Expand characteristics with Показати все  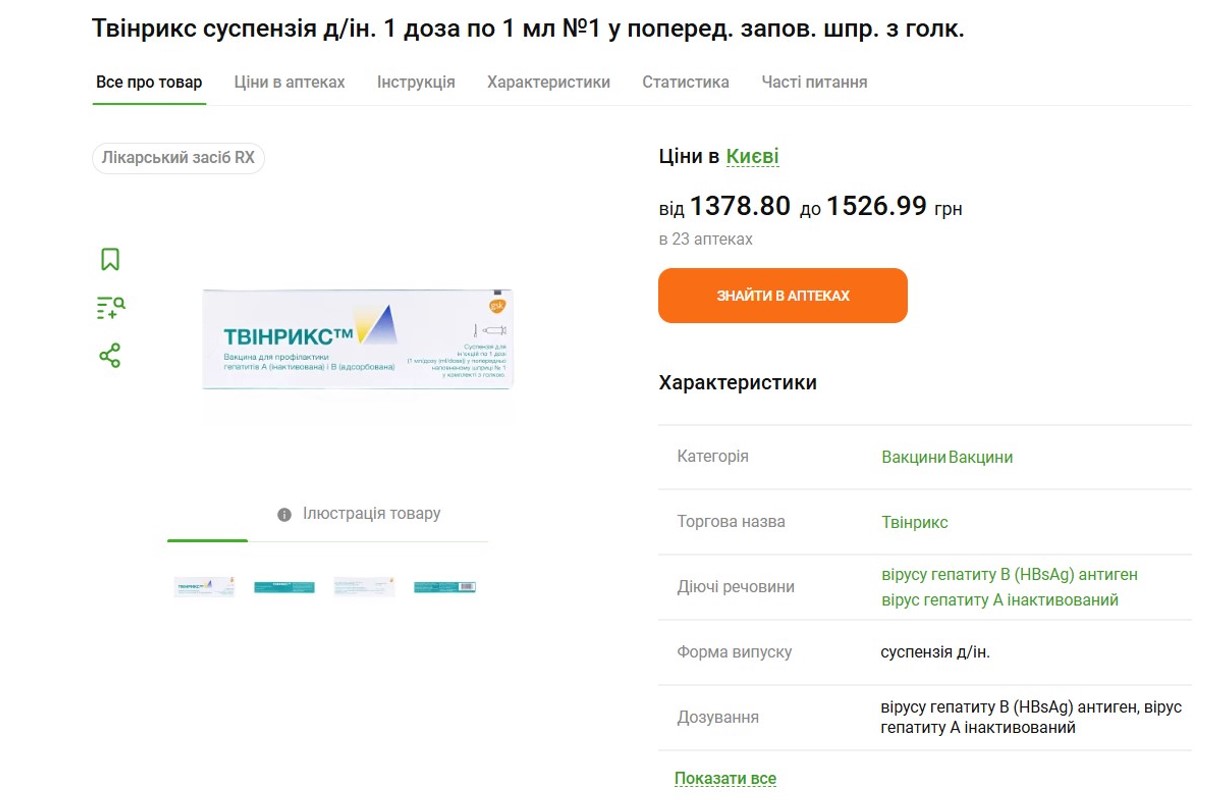pos(725,778)
